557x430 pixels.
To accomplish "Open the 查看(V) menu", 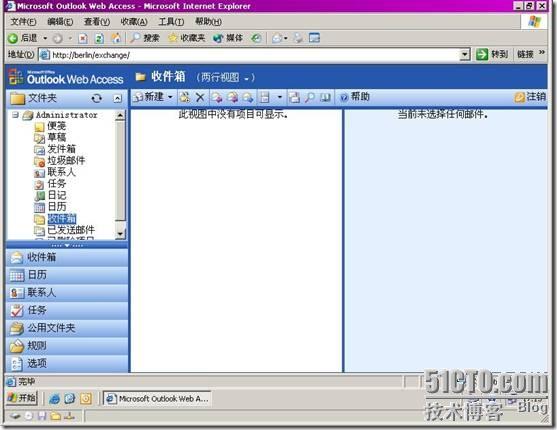I will [97, 22].
